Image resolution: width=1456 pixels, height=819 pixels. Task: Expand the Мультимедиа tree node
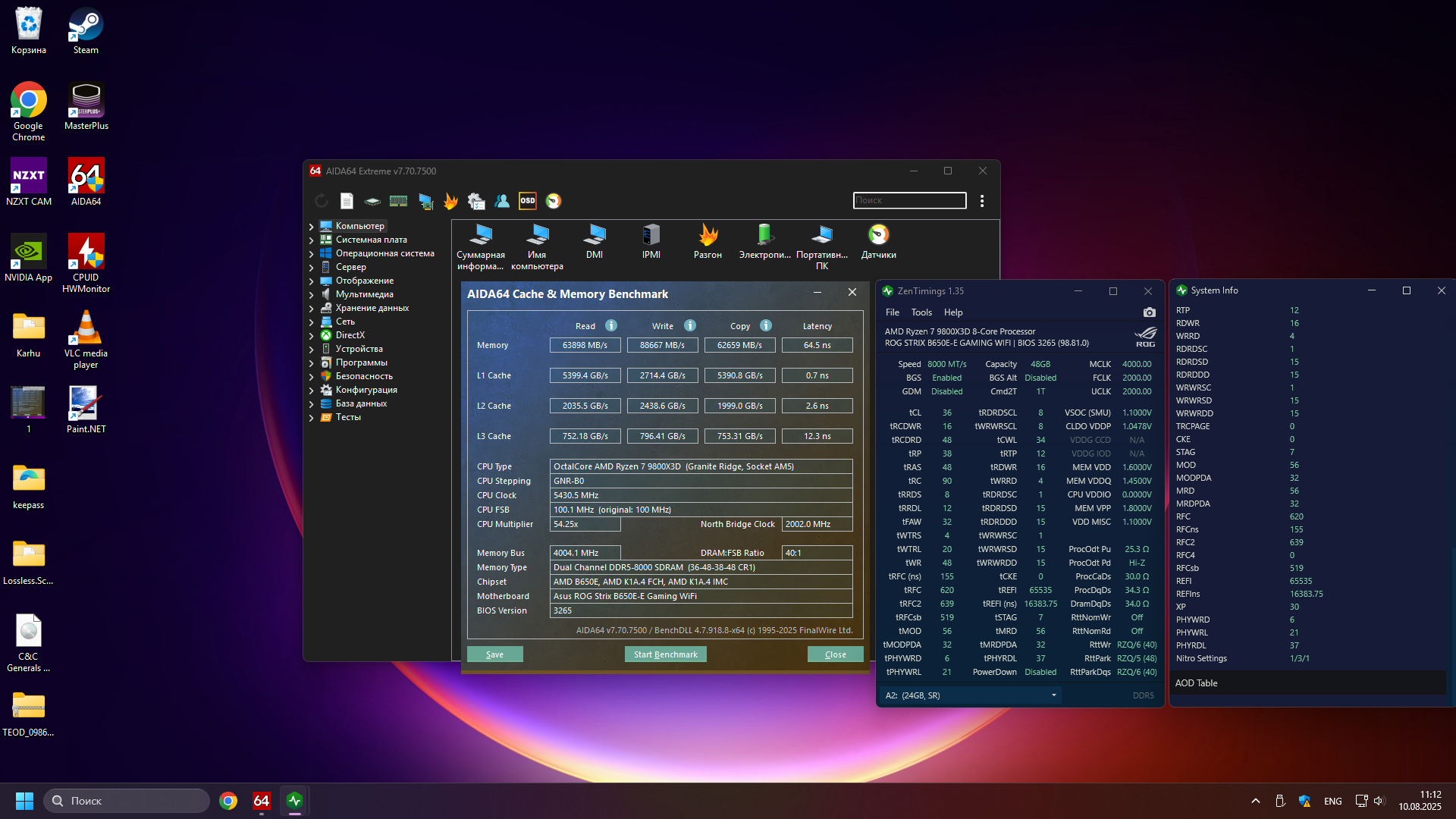pyautogui.click(x=311, y=295)
